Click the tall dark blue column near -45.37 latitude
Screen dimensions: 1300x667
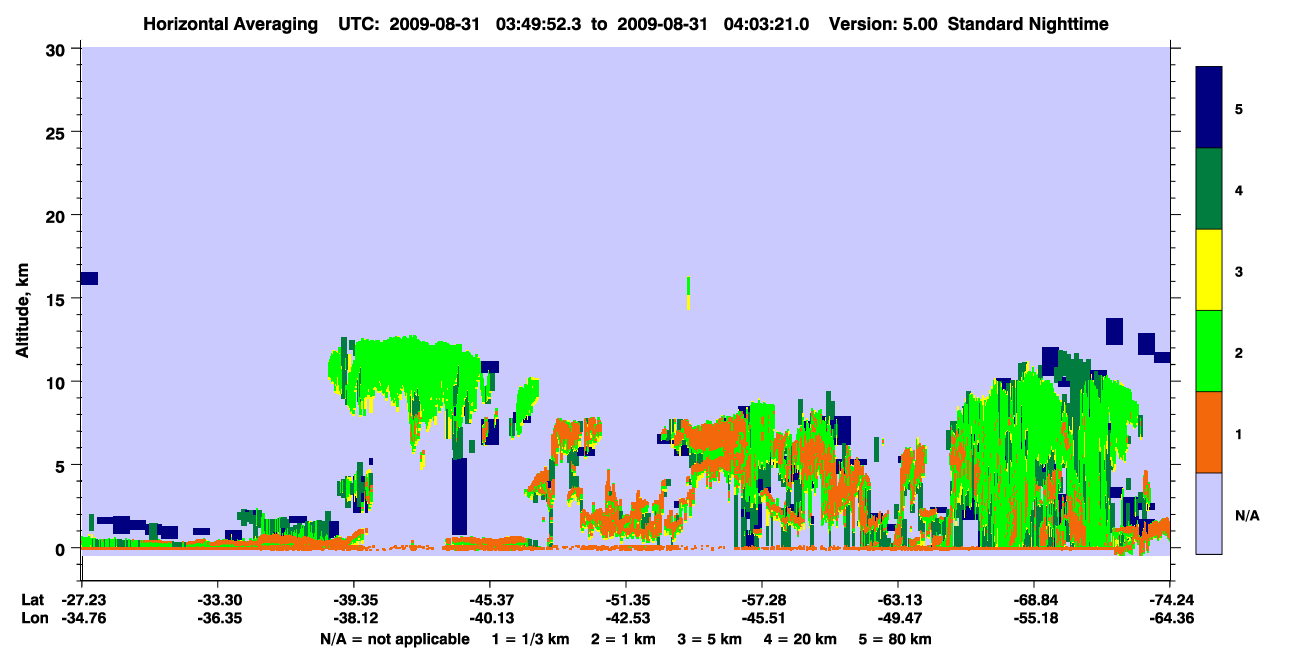pos(459,496)
